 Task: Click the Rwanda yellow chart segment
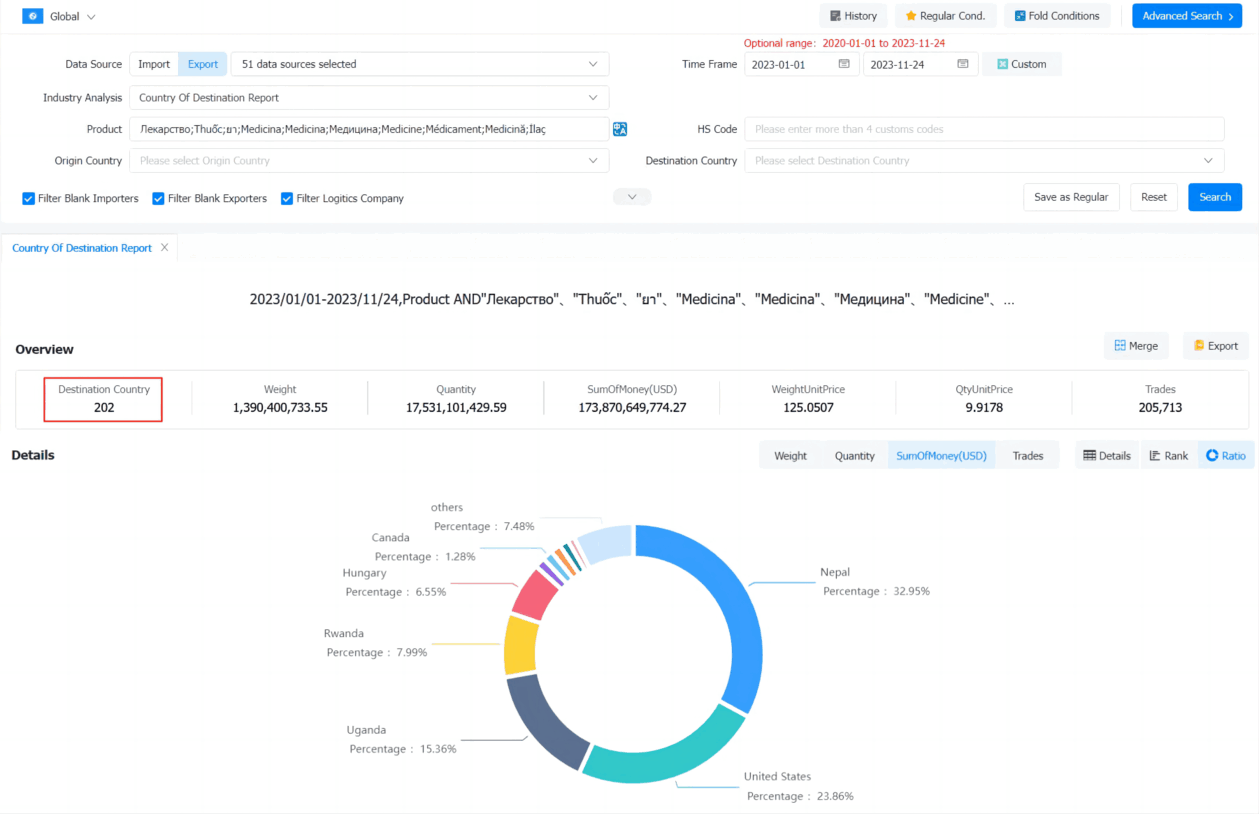point(521,645)
